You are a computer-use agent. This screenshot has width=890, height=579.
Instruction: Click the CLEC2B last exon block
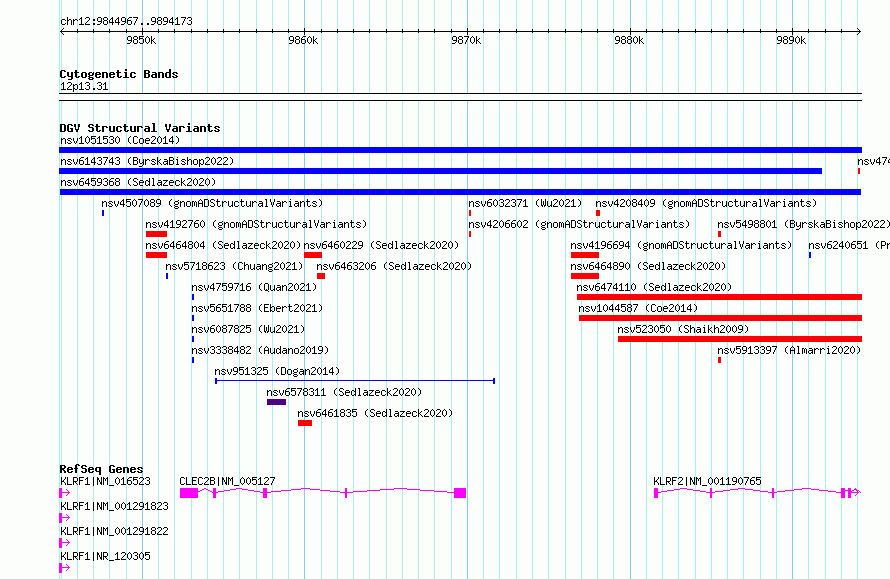460,493
